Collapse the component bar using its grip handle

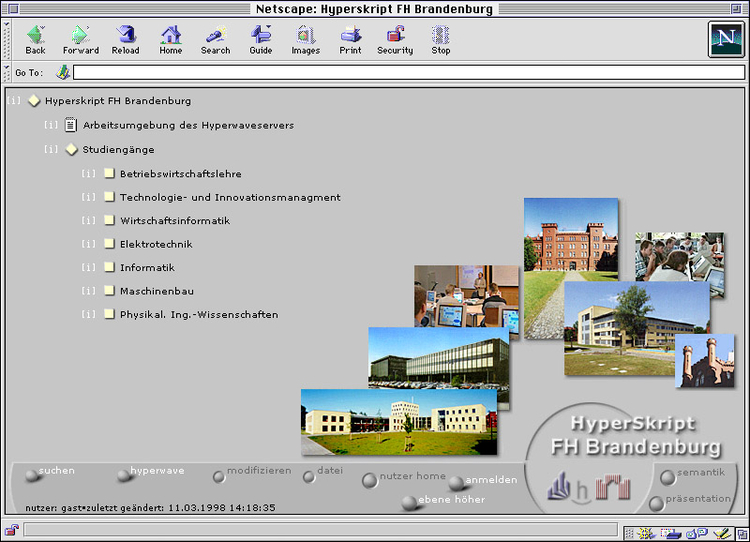click(x=629, y=532)
